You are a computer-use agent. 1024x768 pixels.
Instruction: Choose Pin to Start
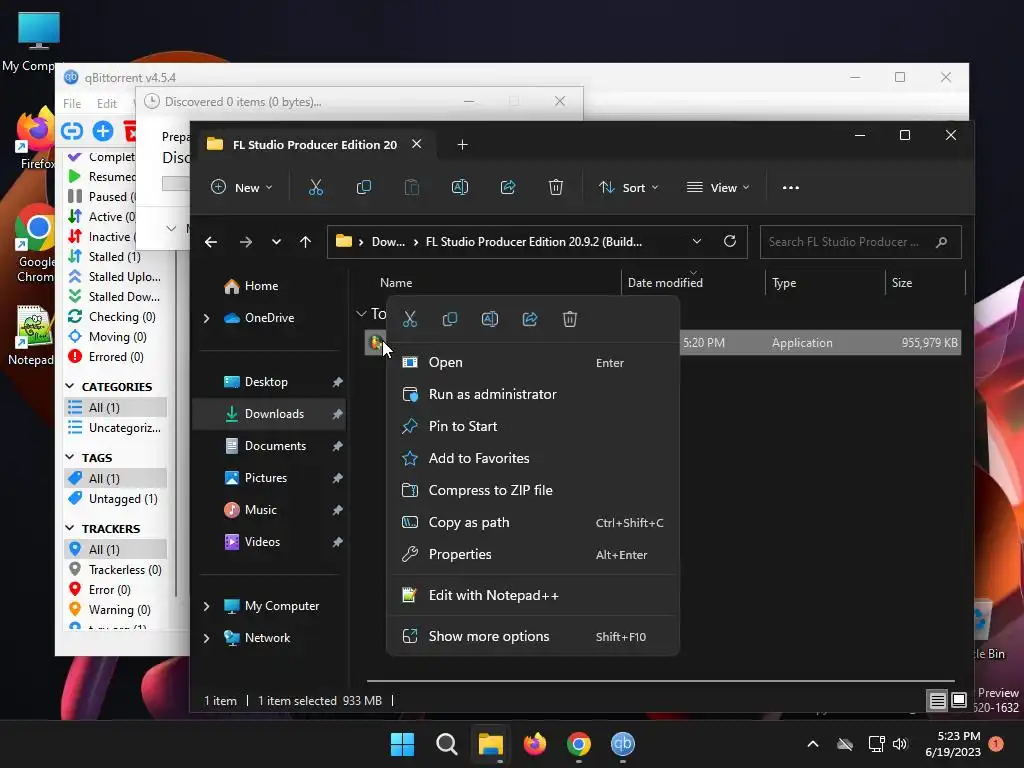point(533,426)
